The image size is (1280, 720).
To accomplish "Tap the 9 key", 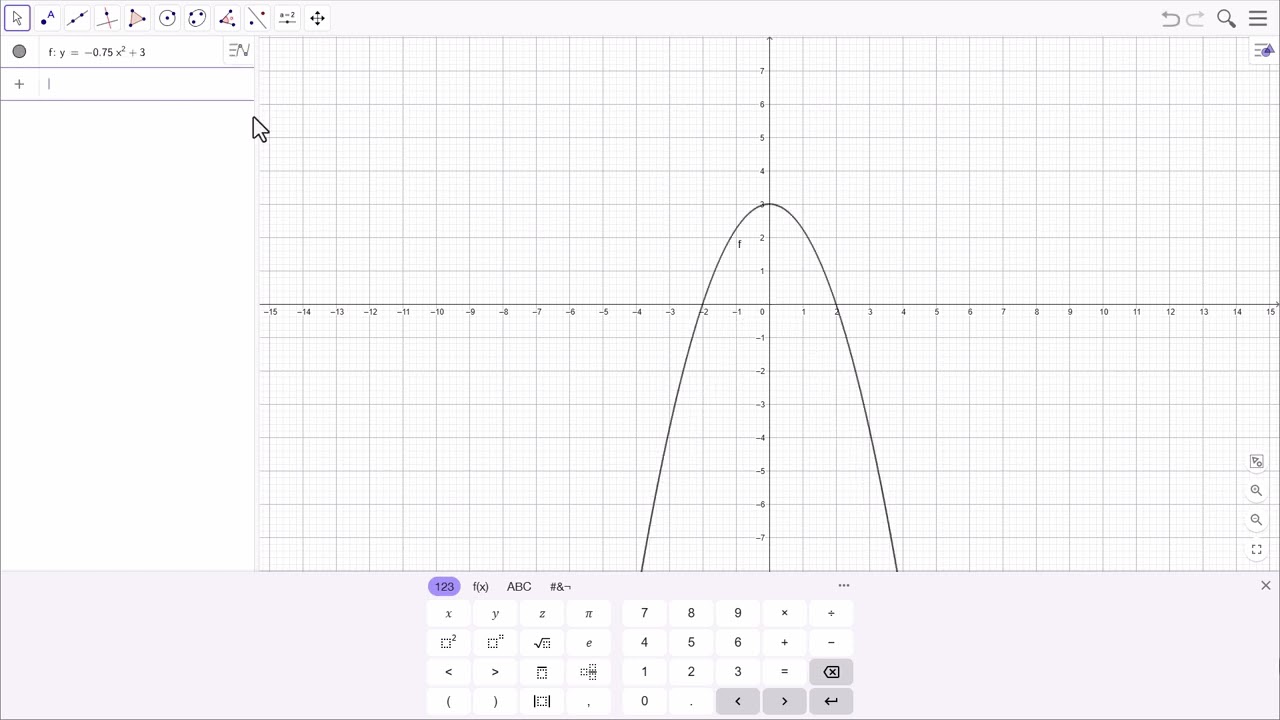I will point(738,613).
